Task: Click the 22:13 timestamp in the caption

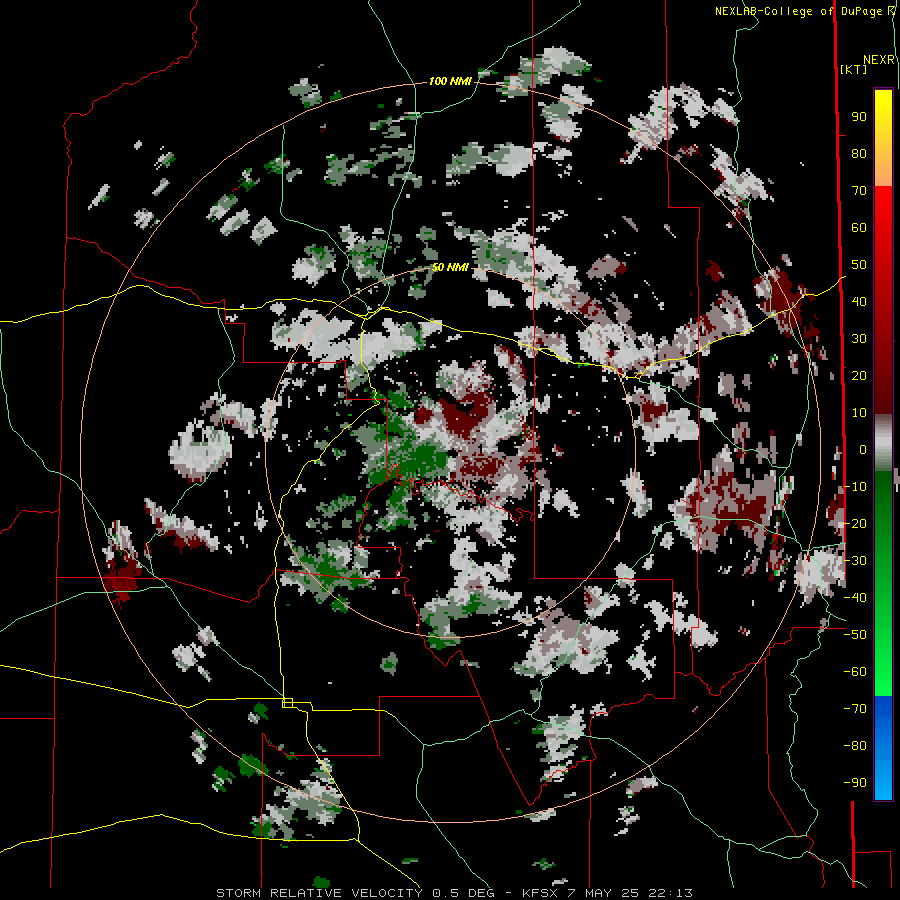Action: pyautogui.click(x=670, y=893)
